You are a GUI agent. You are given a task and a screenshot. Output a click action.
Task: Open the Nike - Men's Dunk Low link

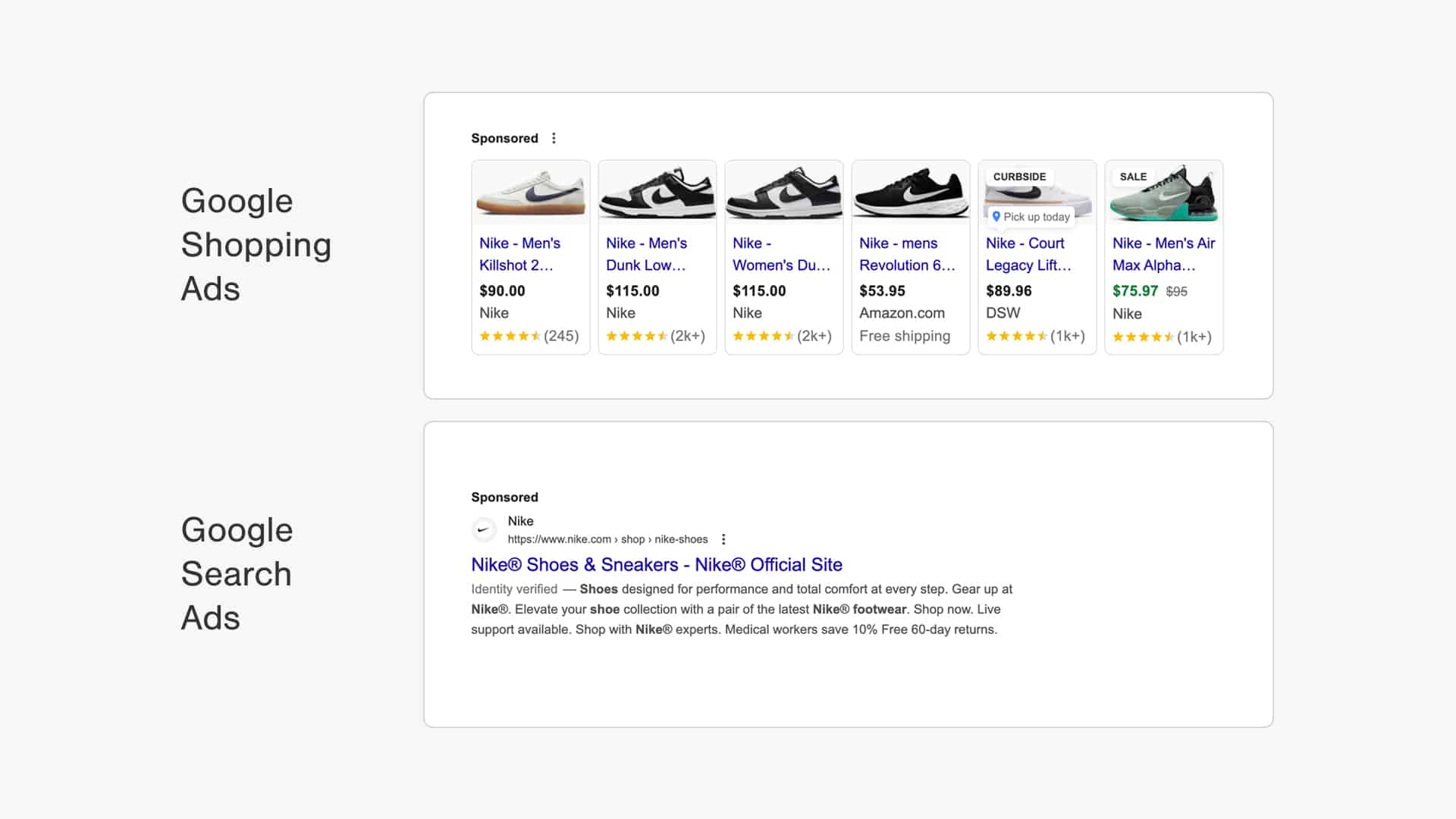tap(647, 254)
